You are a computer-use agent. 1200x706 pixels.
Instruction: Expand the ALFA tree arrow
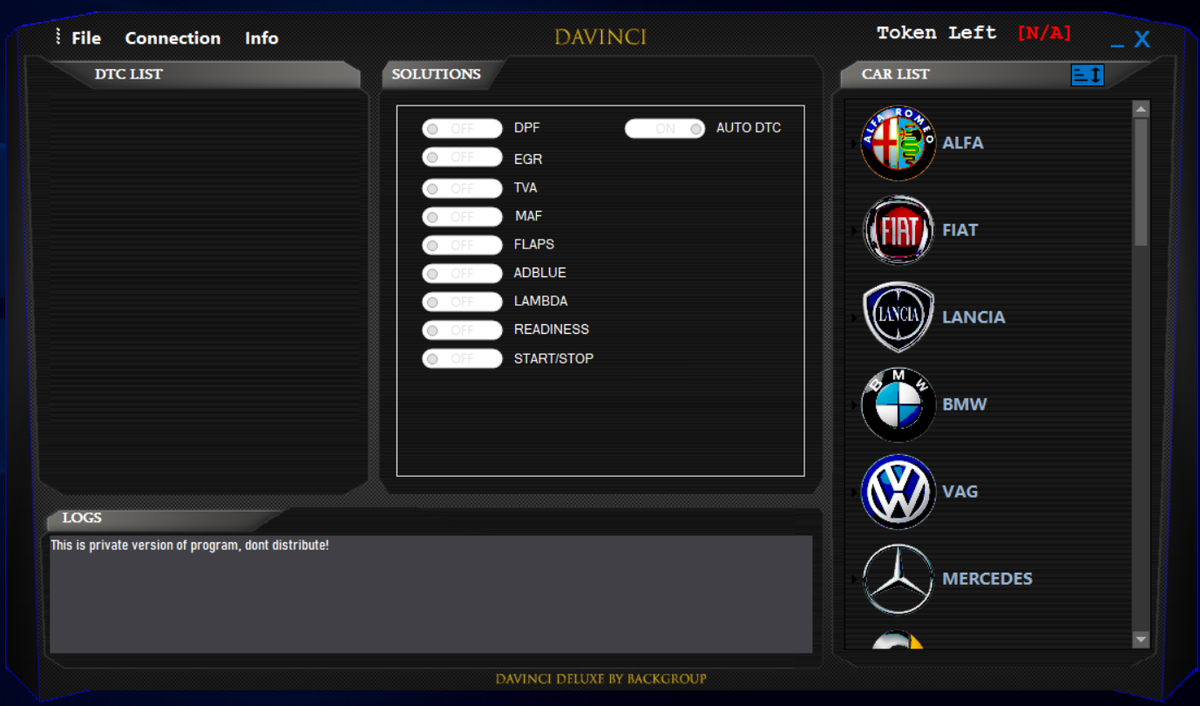[854, 144]
